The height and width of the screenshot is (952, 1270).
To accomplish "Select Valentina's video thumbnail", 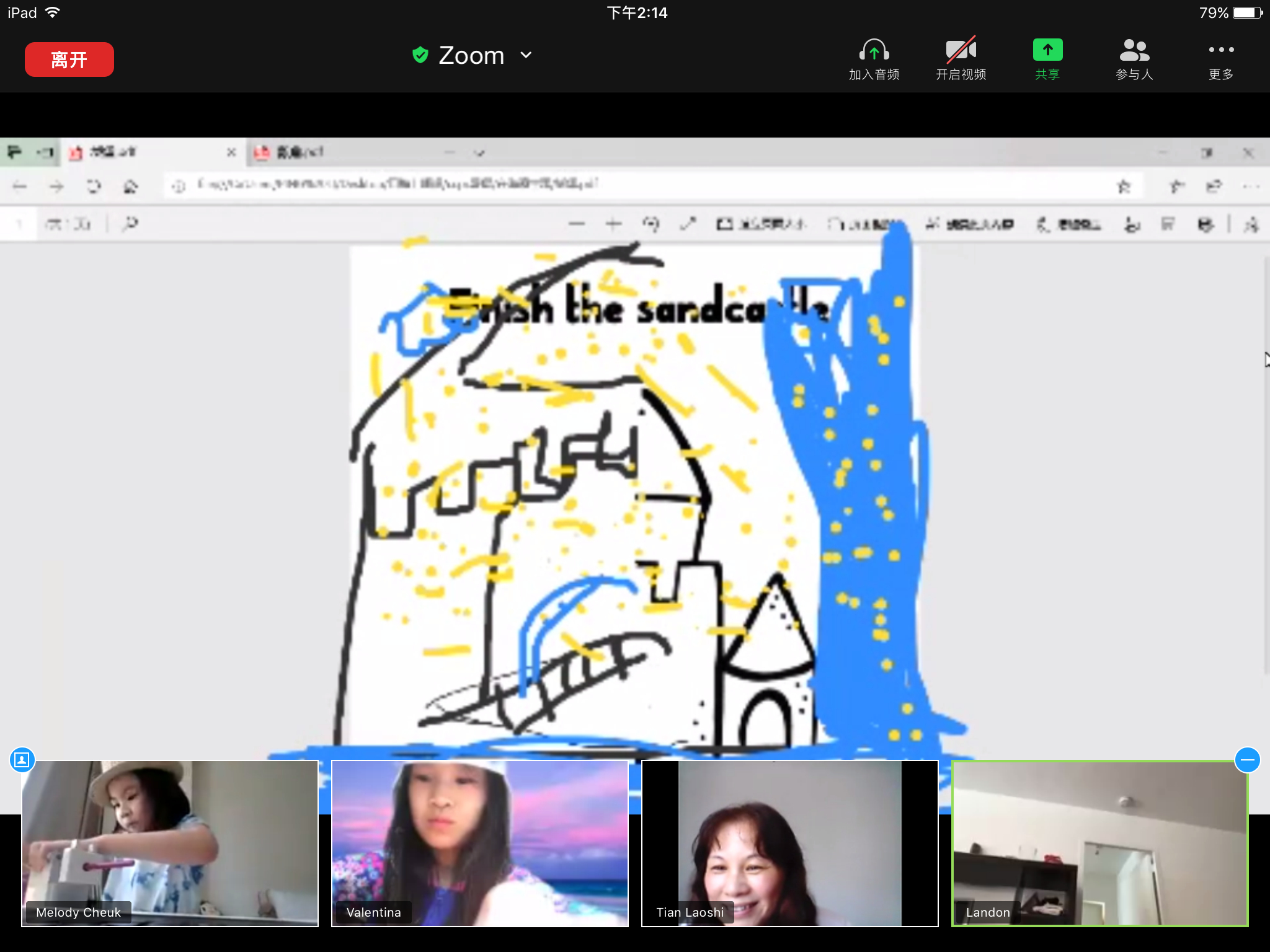I will (480, 843).
